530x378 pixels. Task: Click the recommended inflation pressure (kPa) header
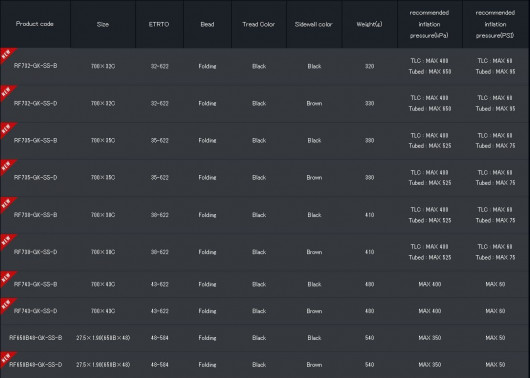tap(429, 24)
